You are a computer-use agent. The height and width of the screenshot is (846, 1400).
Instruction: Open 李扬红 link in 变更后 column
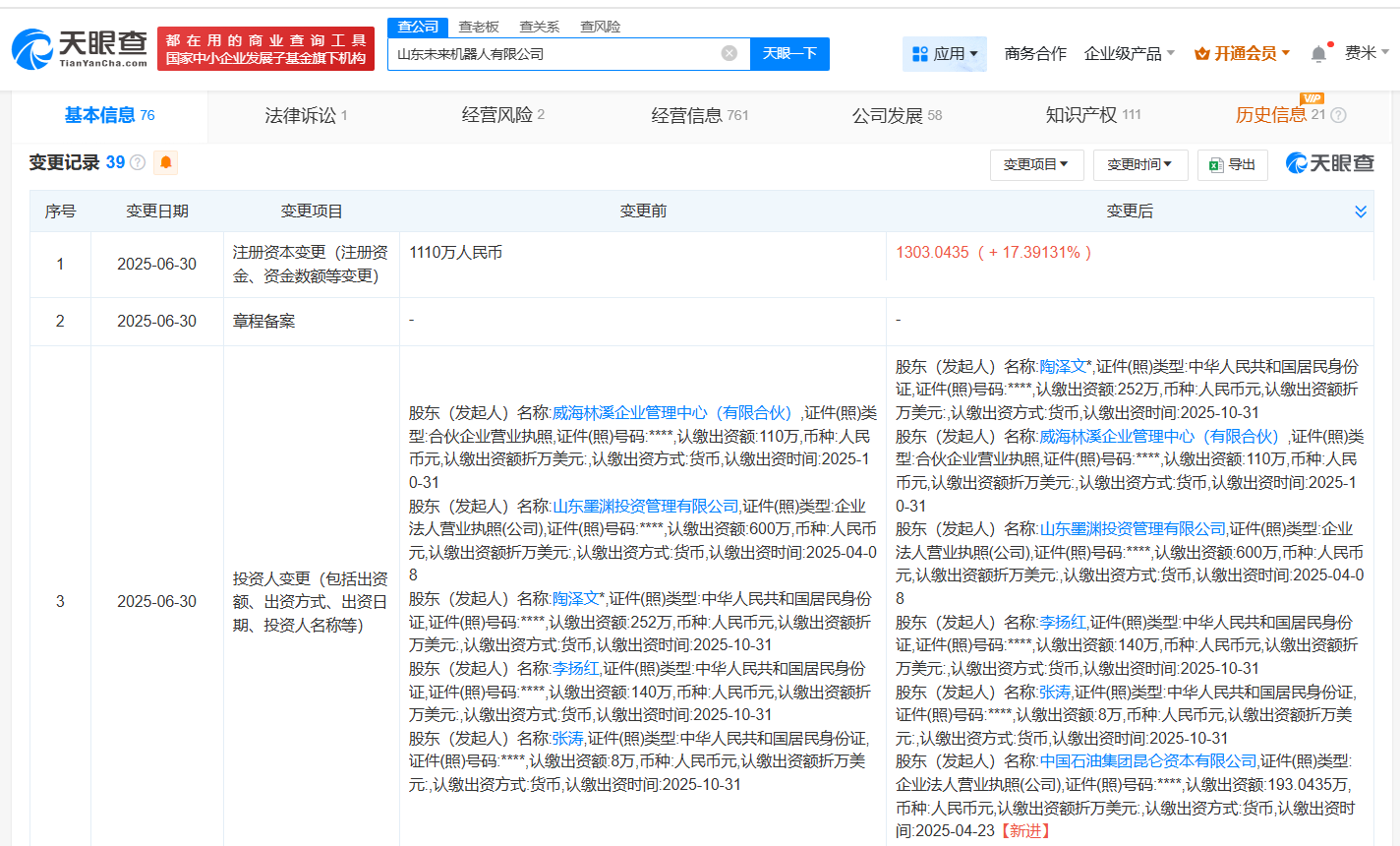coord(1064,623)
